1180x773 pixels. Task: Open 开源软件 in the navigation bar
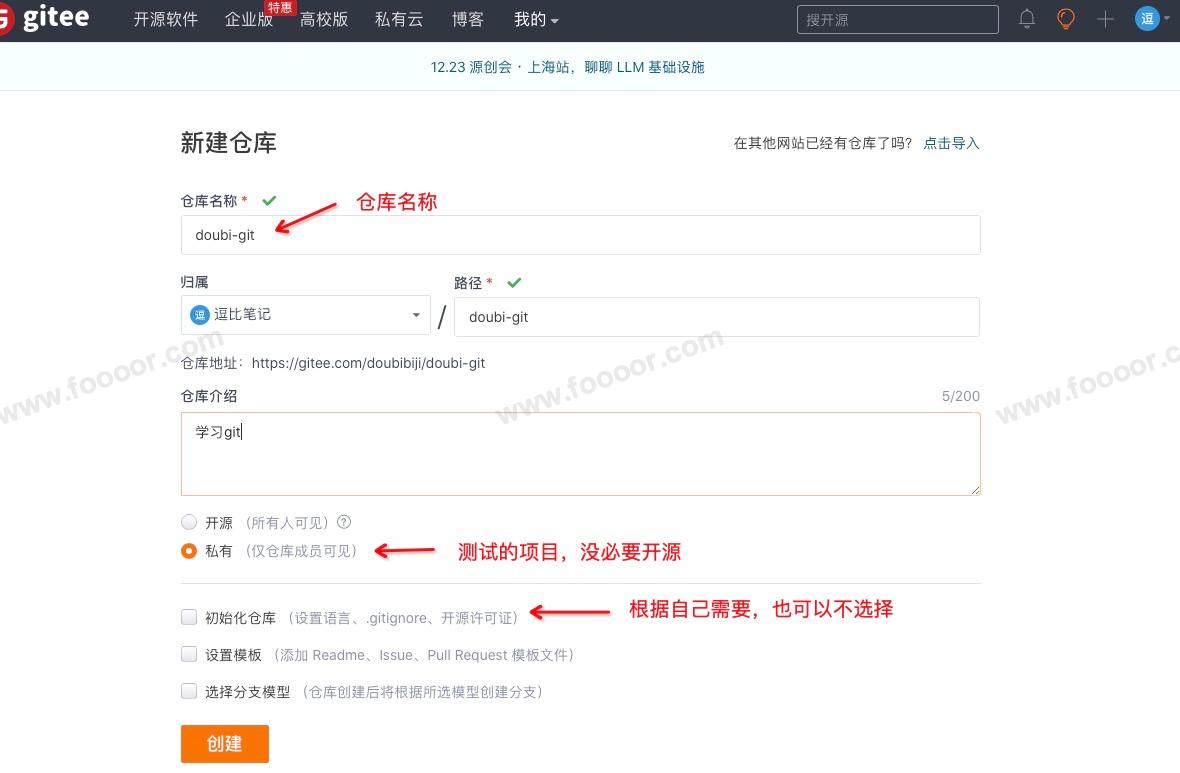tap(166, 19)
